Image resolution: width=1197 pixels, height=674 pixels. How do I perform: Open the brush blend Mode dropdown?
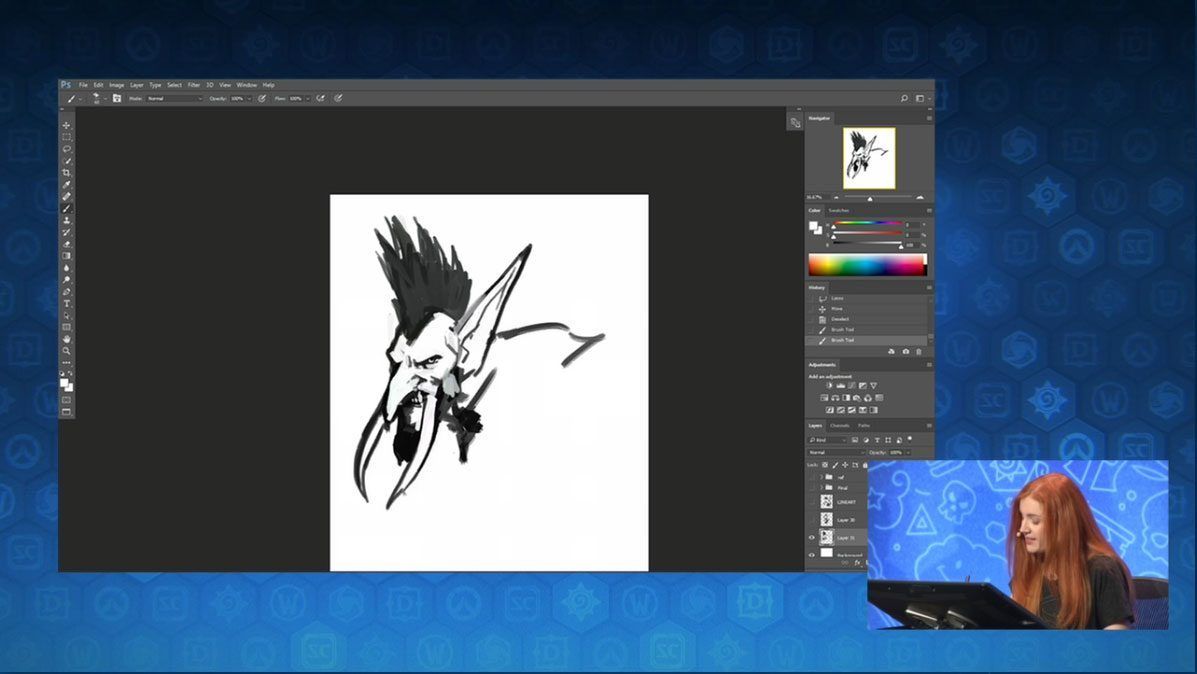point(174,98)
